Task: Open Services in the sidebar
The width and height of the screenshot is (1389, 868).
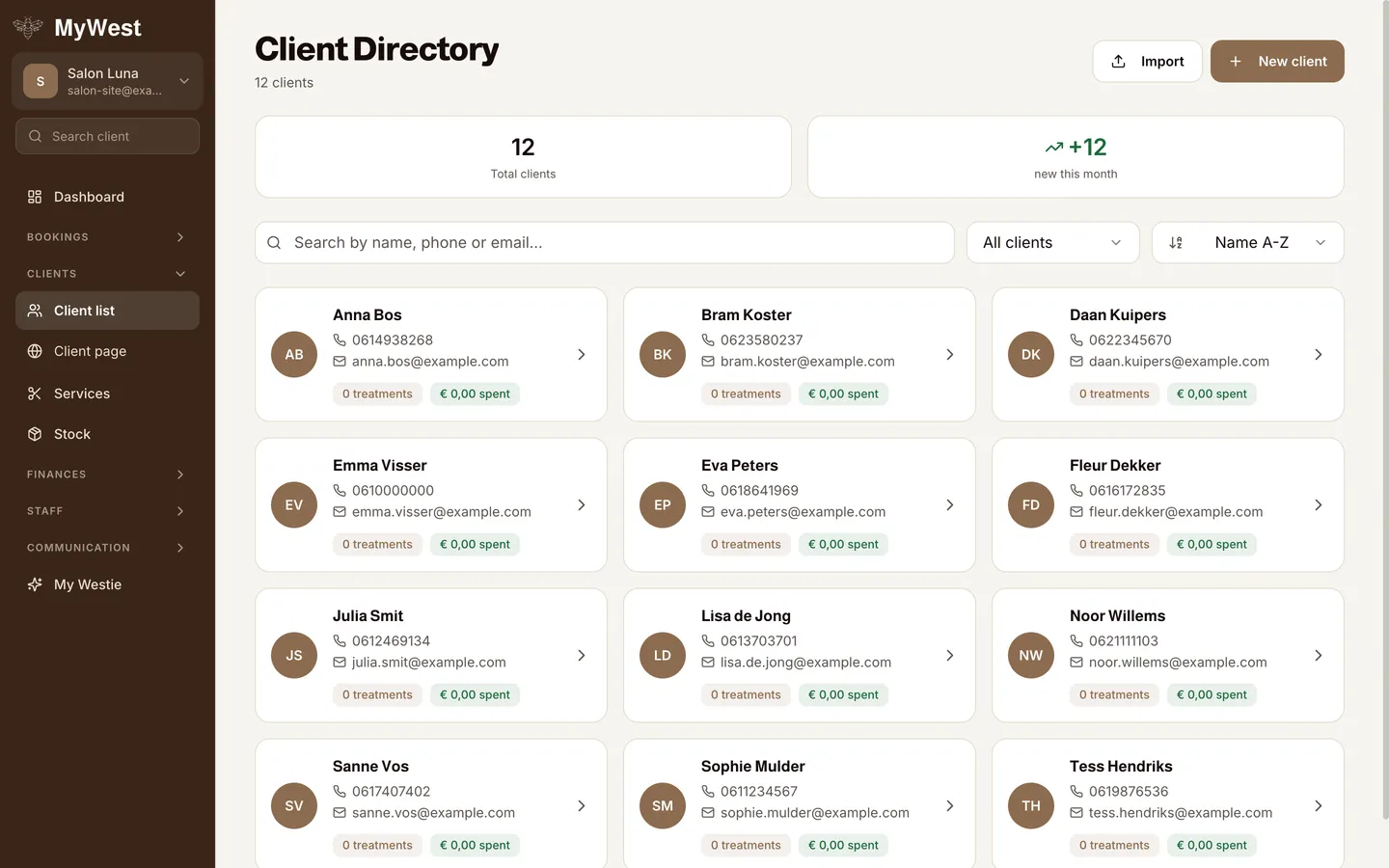Action: tap(107, 393)
